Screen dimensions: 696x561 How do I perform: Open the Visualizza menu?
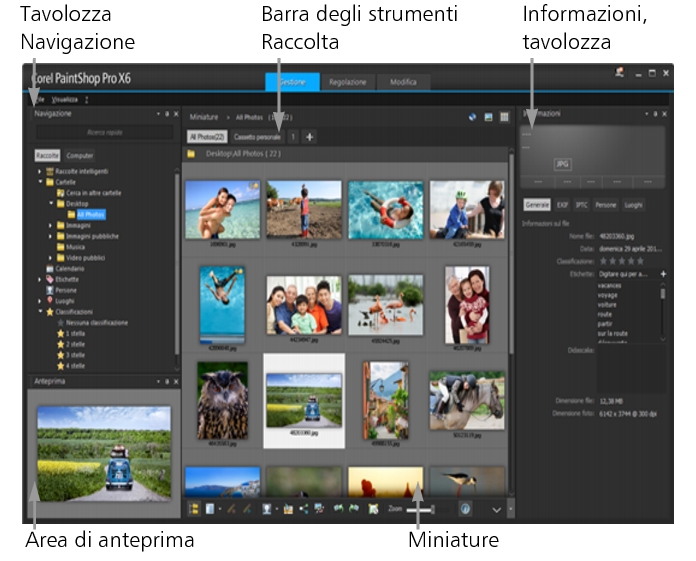click(x=64, y=100)
